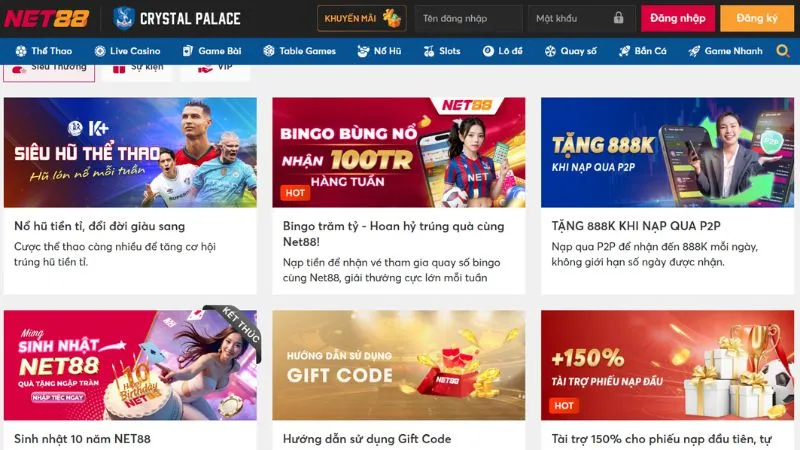This screenshot has width=800, height=450.
Task: Click the NET88 logo
Action: click(46, 19)
